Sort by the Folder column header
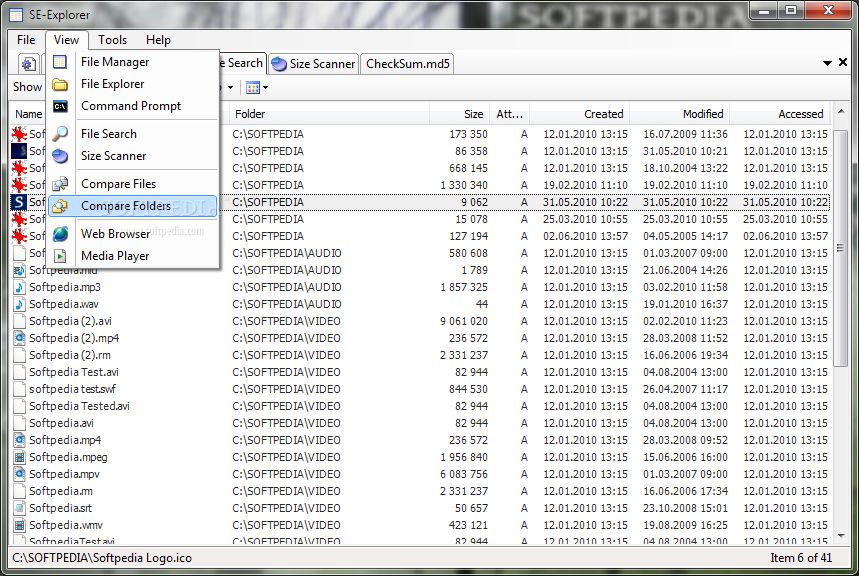 [x=329, y=114]
